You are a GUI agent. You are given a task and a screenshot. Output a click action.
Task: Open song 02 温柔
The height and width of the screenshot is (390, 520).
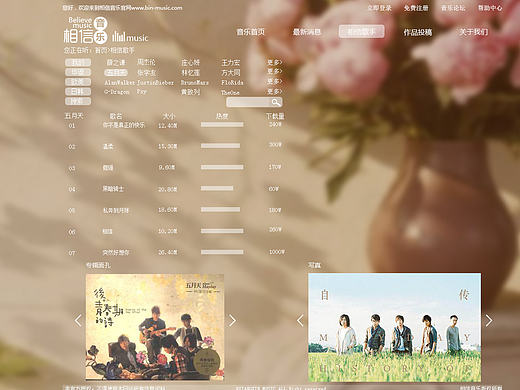(108, 146)
